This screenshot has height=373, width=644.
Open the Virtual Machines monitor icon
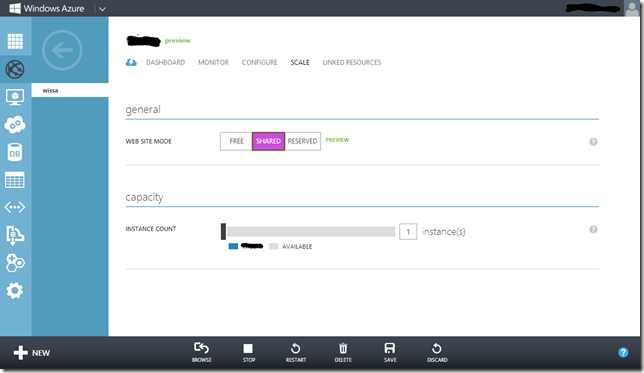(15, 97)
